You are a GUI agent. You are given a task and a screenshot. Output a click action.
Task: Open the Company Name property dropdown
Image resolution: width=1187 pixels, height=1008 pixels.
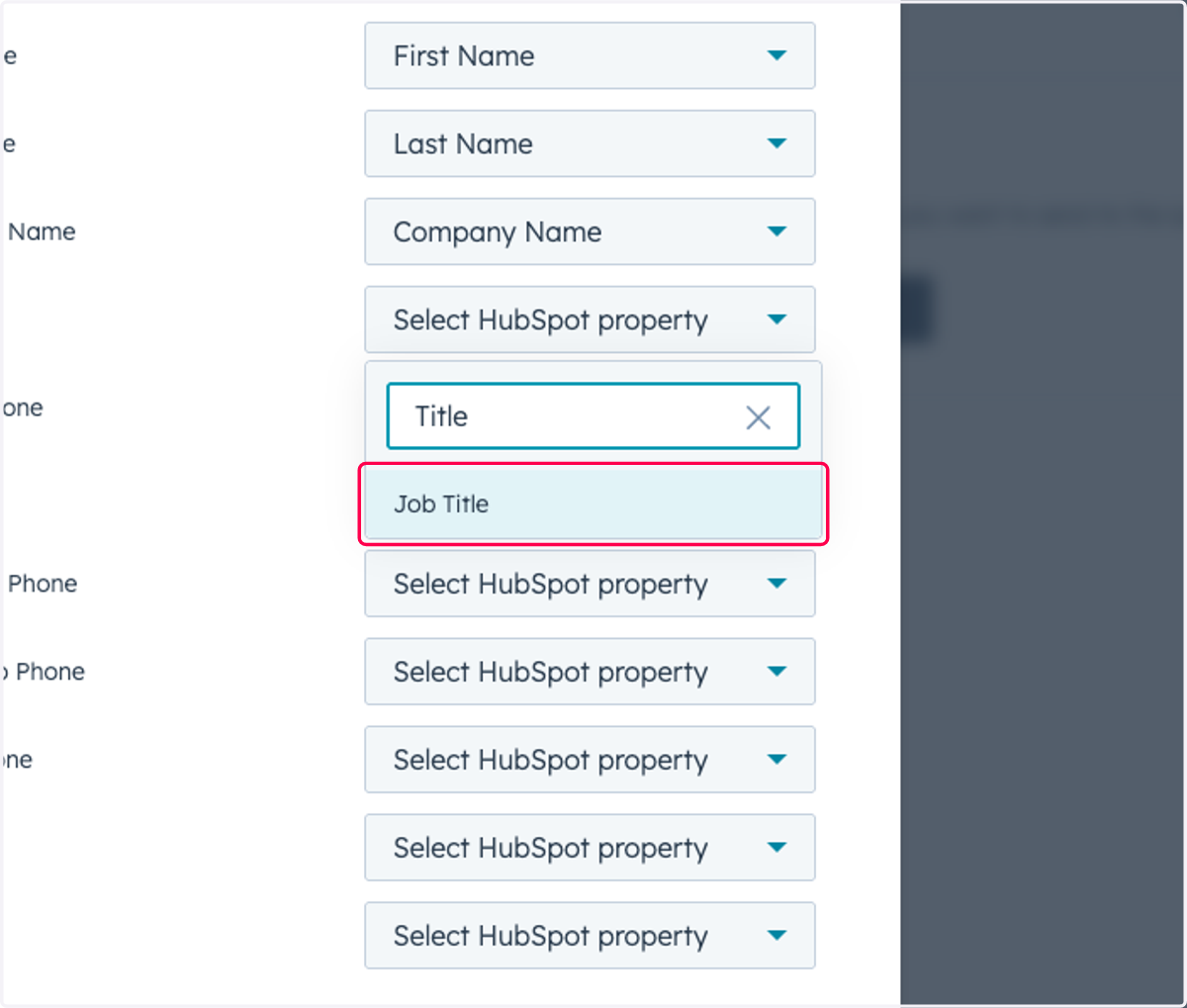coord(590,231)
